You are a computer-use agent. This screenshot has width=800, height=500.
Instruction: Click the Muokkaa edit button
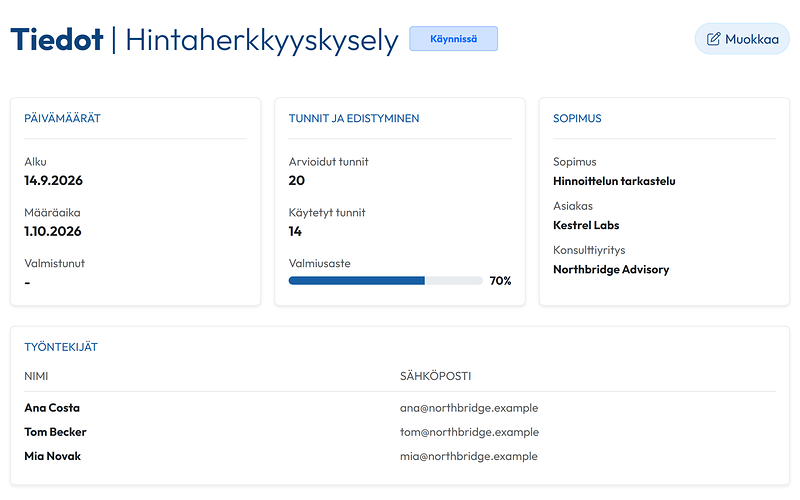point(742,39)
